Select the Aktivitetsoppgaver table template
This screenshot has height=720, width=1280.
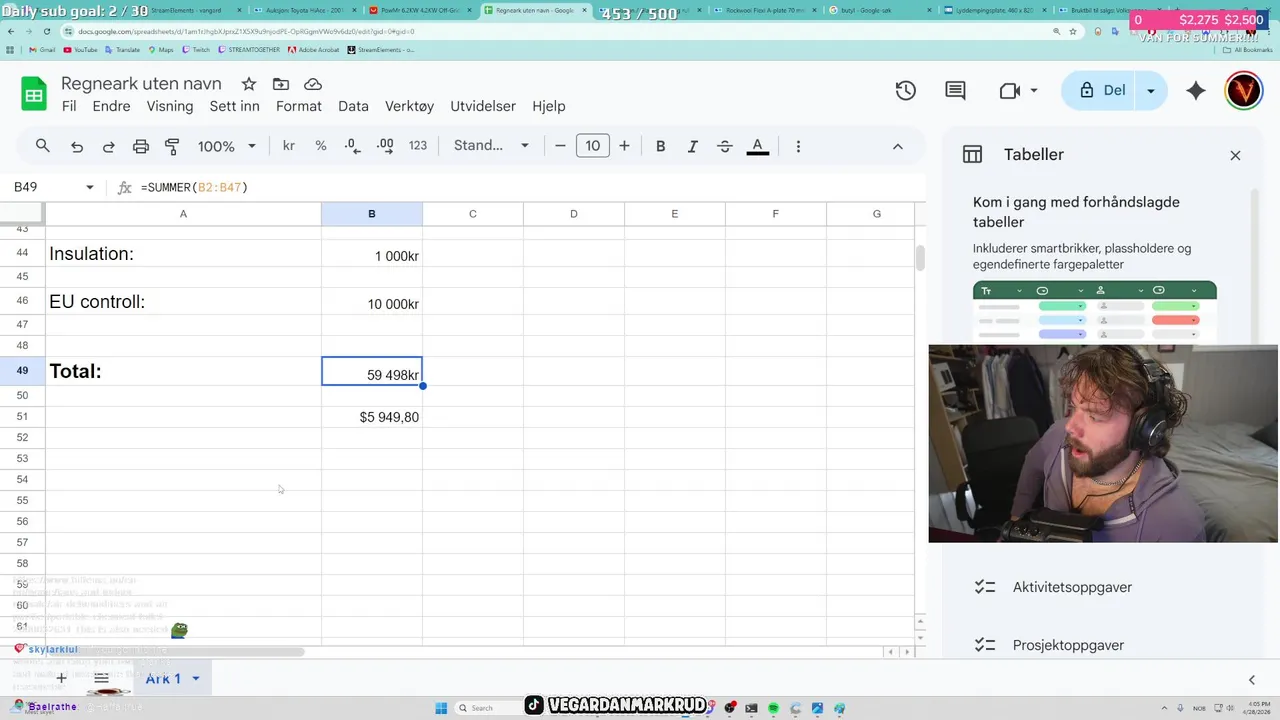tap(1072, 587)
